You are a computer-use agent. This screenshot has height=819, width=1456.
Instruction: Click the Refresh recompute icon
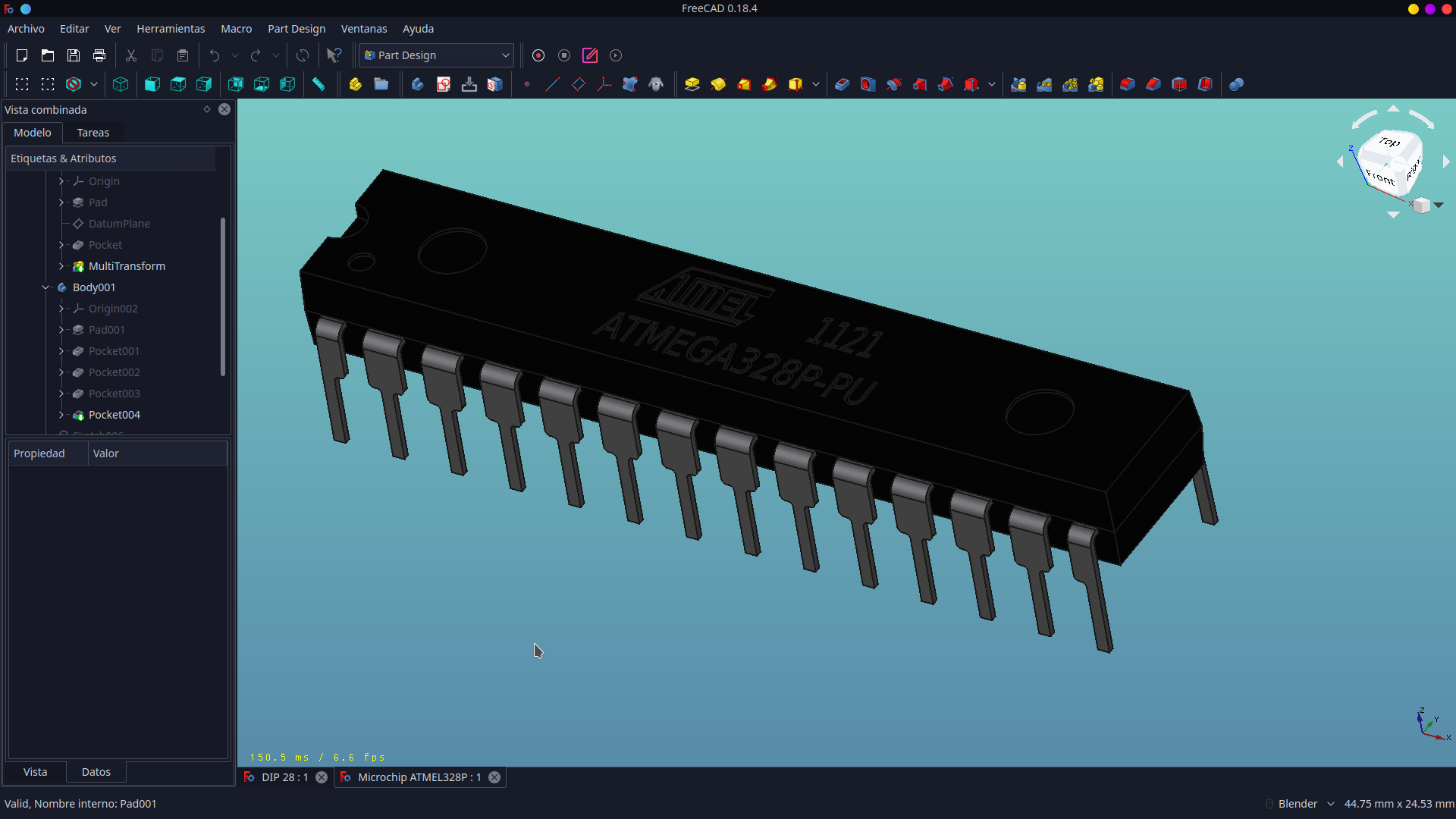[x=303, y=55]
